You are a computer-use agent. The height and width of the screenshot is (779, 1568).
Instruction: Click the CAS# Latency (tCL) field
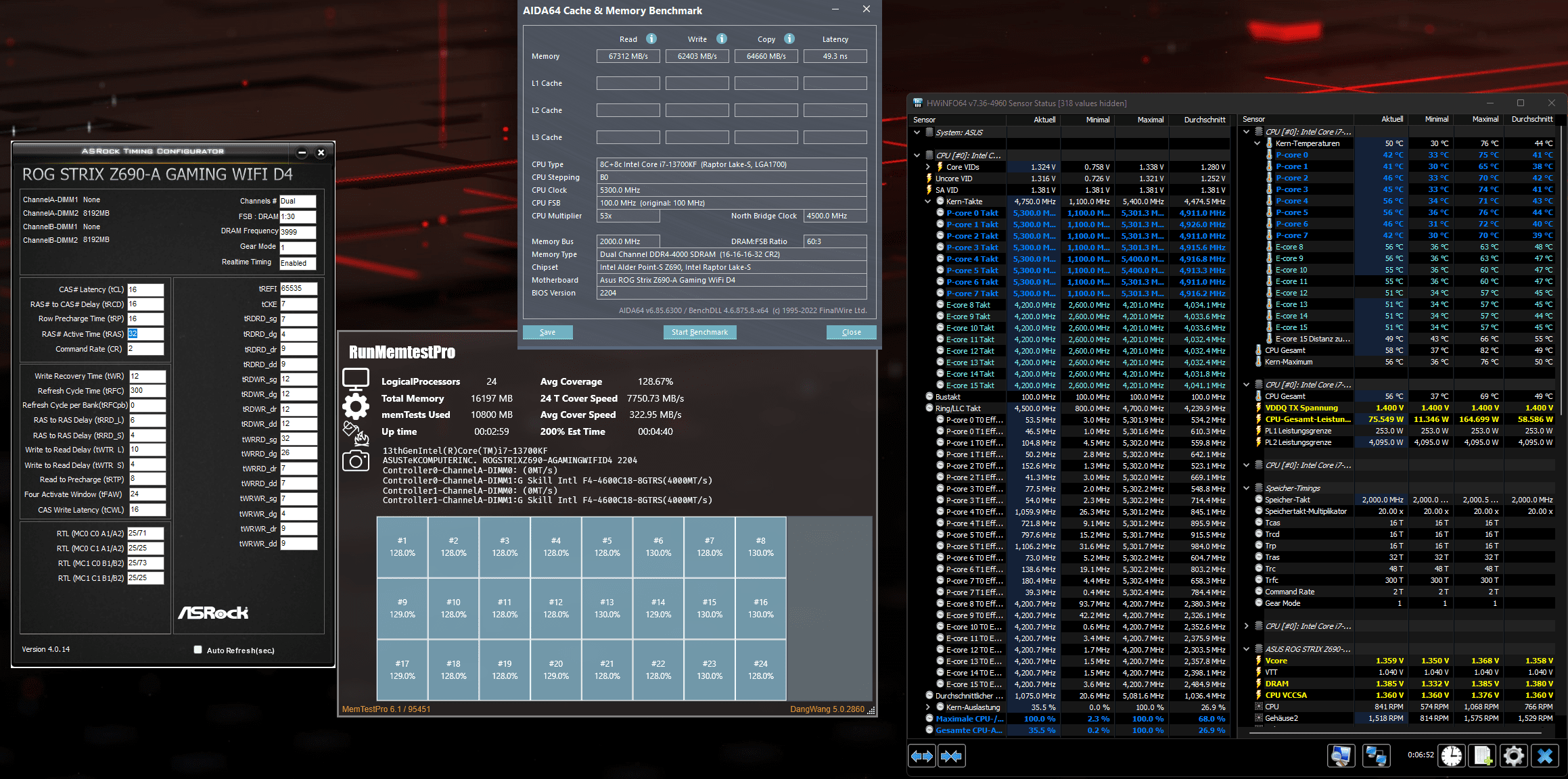click(x=145, y=289)
